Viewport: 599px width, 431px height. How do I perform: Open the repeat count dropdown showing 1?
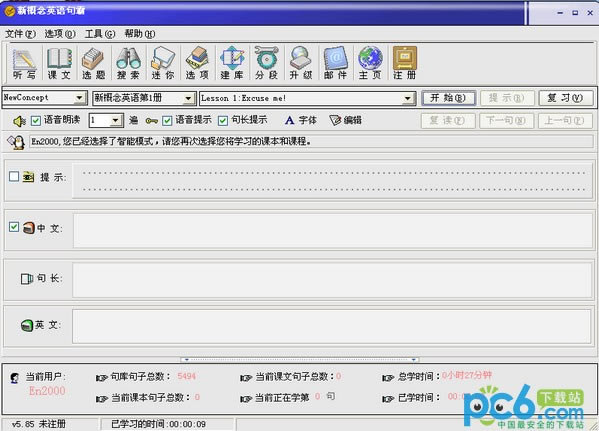(115, 121)
